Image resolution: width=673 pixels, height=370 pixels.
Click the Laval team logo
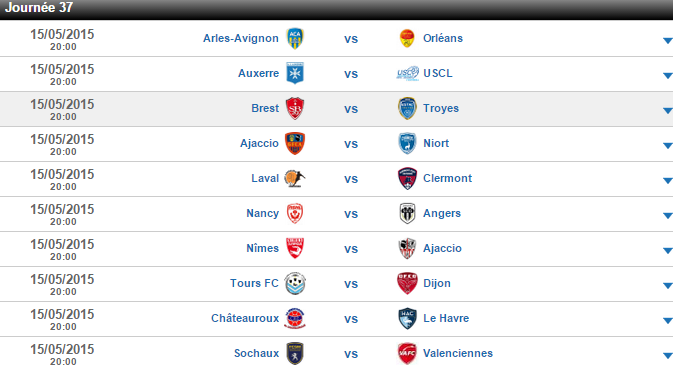tap(294, 178)
